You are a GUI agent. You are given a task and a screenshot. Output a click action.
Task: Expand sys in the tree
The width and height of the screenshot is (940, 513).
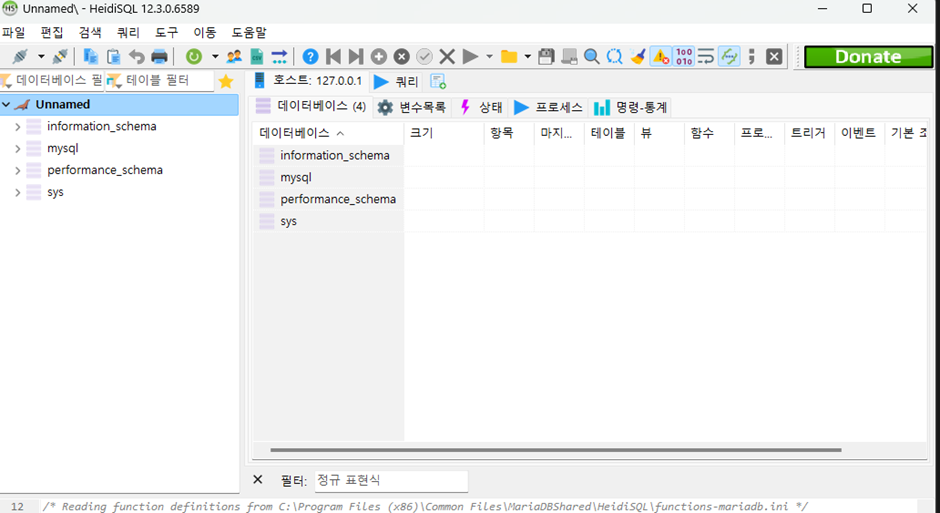(17, 192)
